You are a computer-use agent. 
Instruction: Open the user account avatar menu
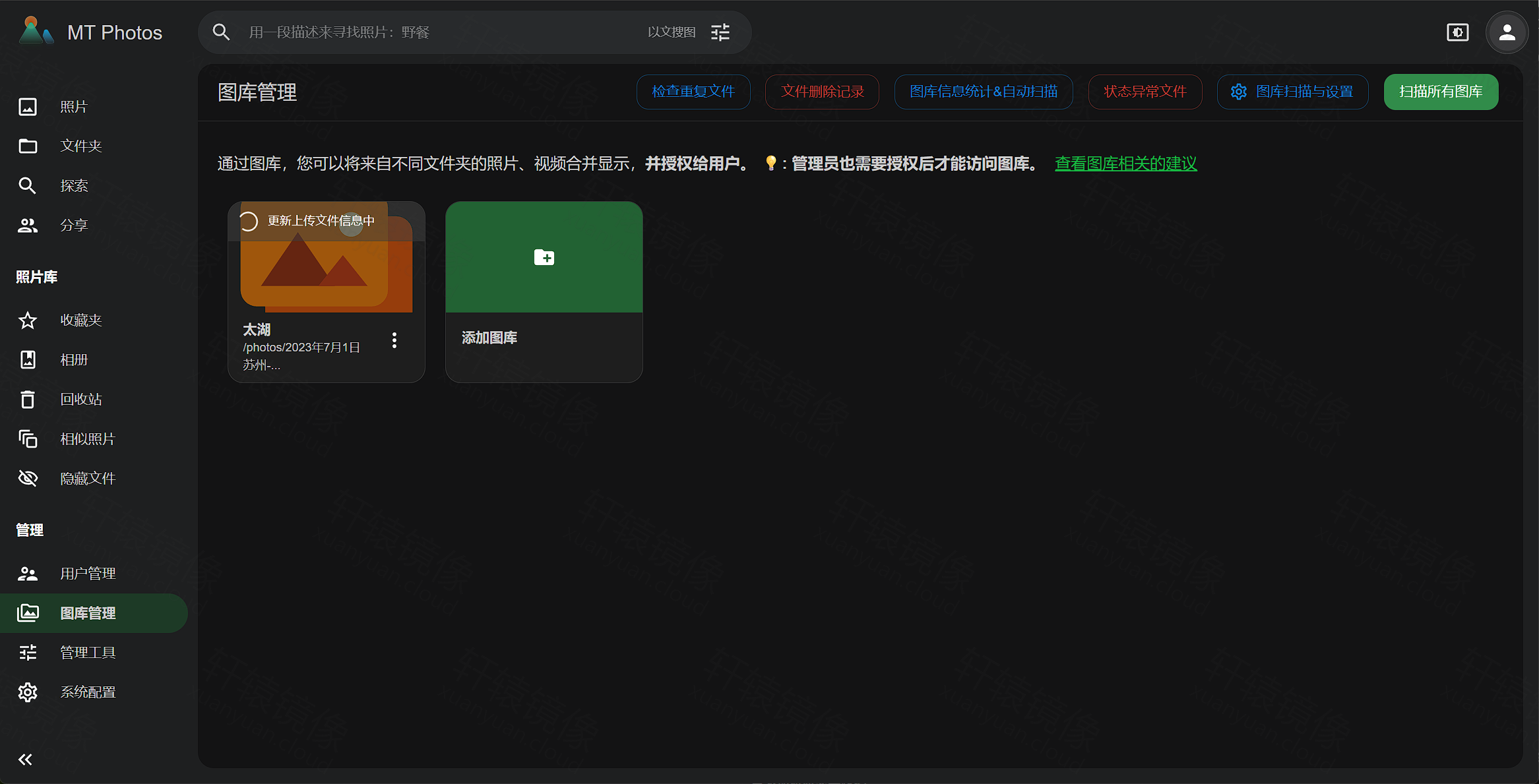[x=1507, y=32]
